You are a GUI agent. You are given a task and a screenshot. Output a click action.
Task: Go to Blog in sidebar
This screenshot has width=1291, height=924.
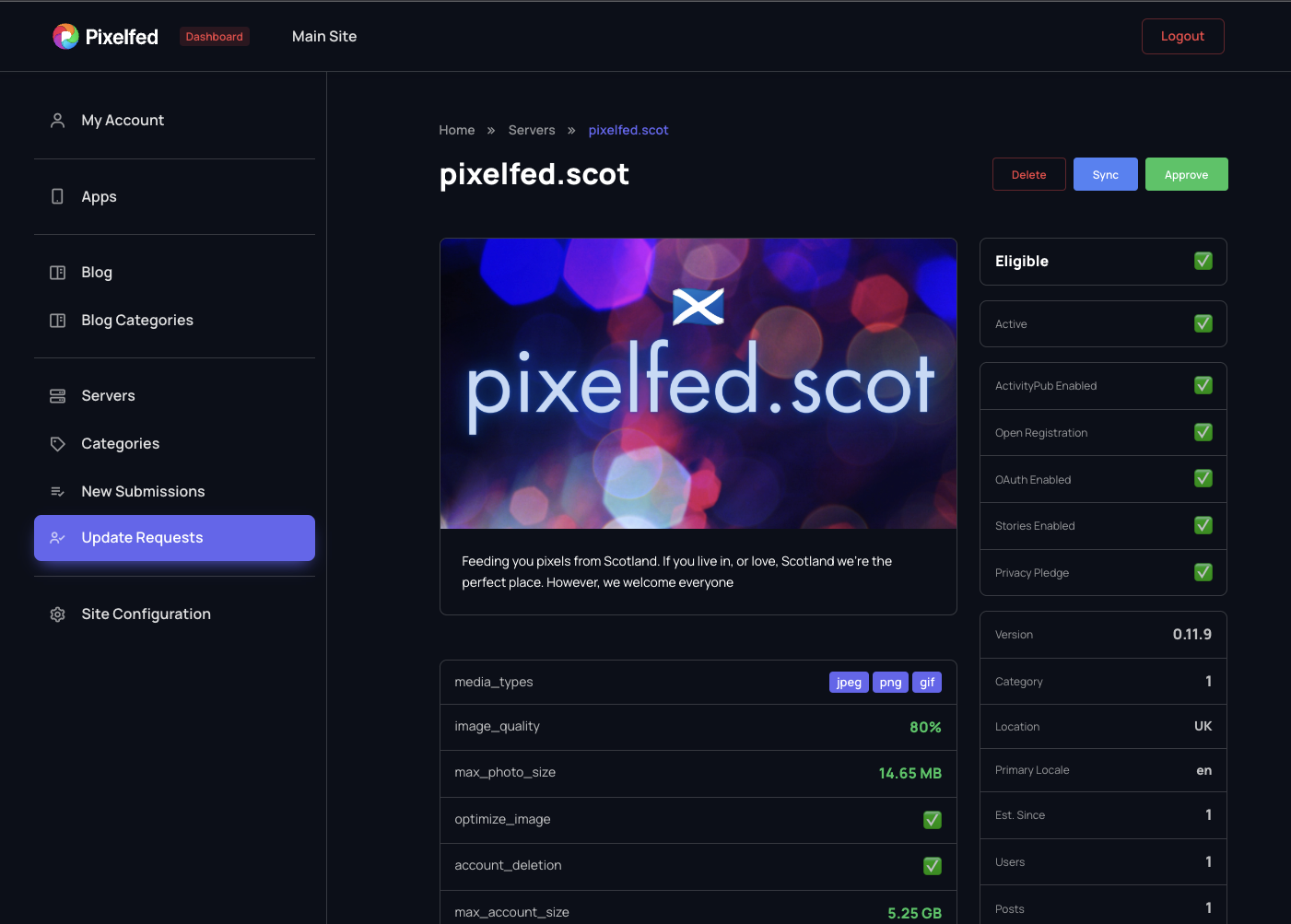coord(174,273)
